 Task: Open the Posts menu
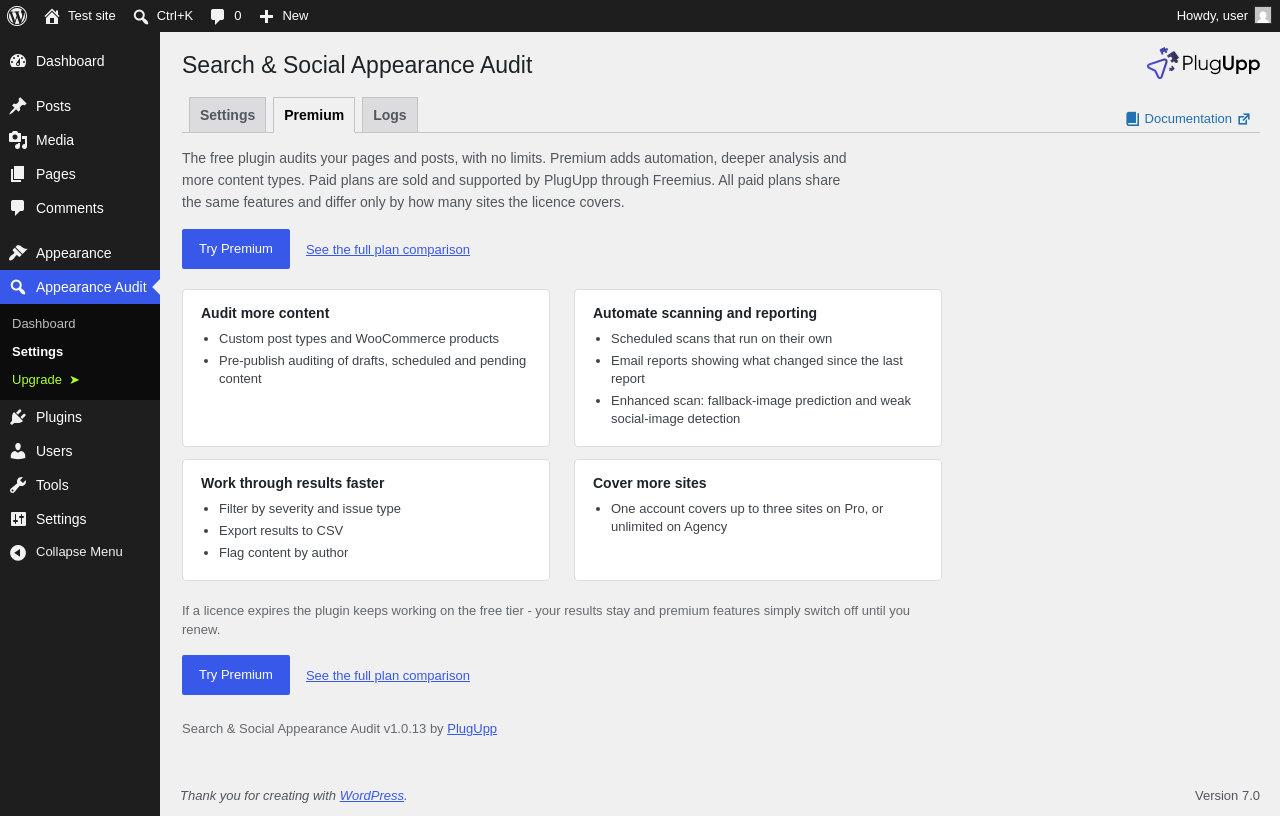80,106
